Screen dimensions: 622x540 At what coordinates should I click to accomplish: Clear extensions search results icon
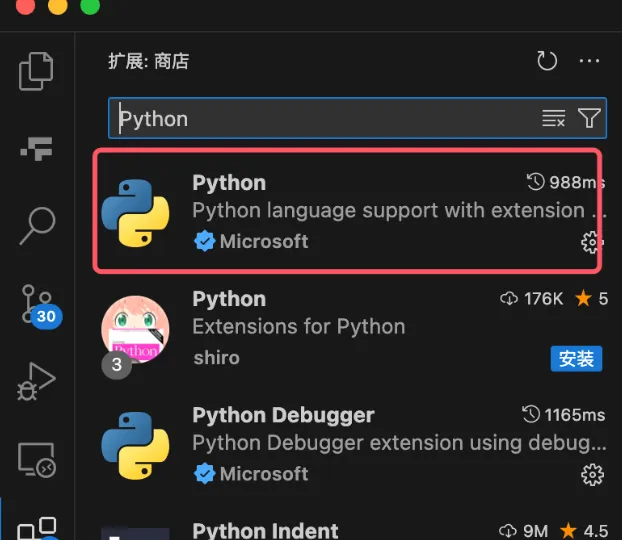click(x=553, y=118)
